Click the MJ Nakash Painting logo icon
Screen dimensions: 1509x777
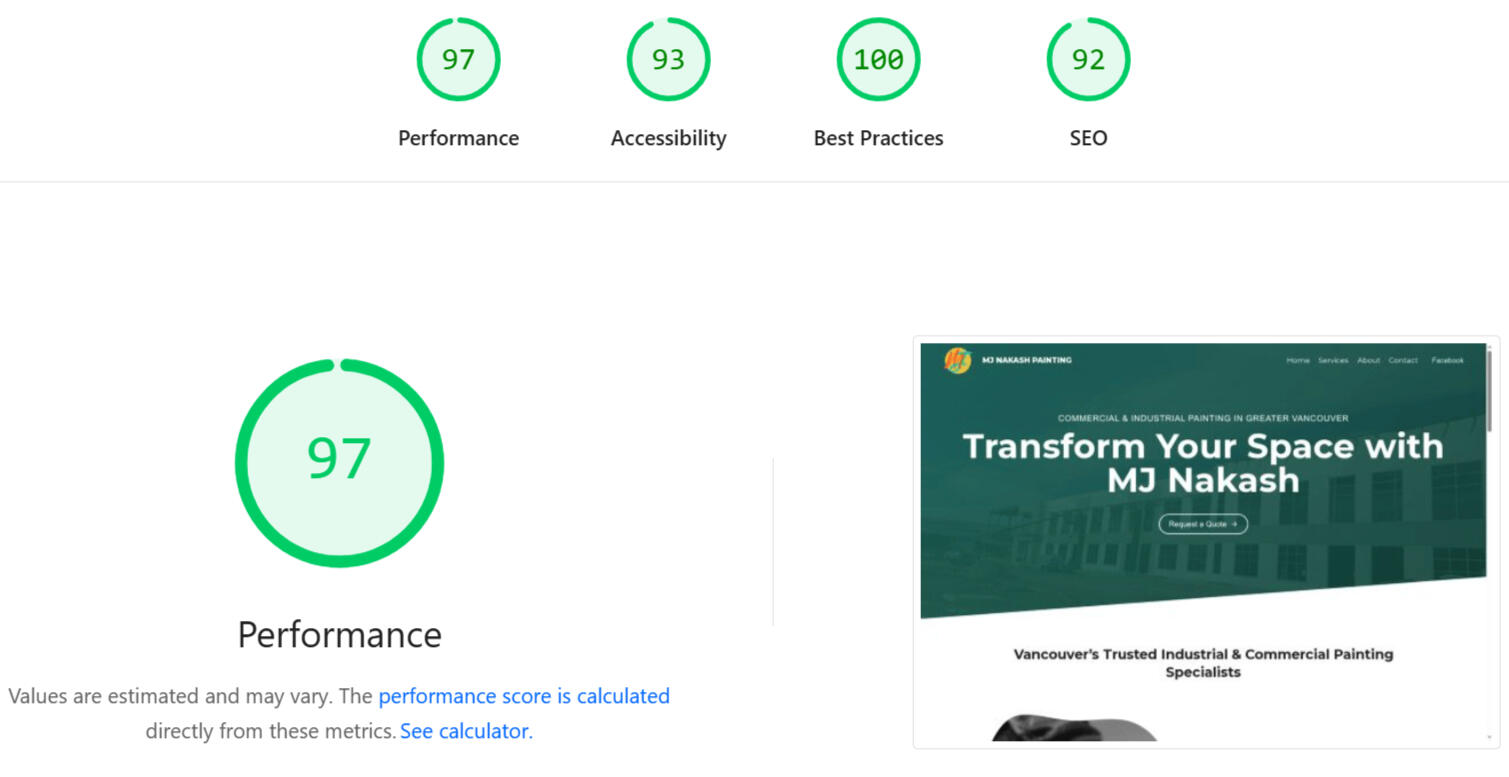pyautogui.click(x=957, y=360)
